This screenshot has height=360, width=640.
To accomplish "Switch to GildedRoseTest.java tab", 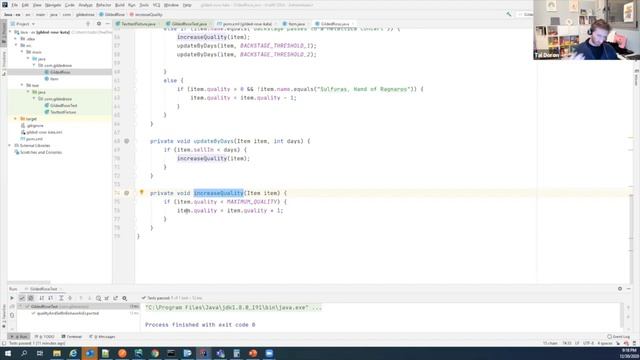I will tap(189, 24).
